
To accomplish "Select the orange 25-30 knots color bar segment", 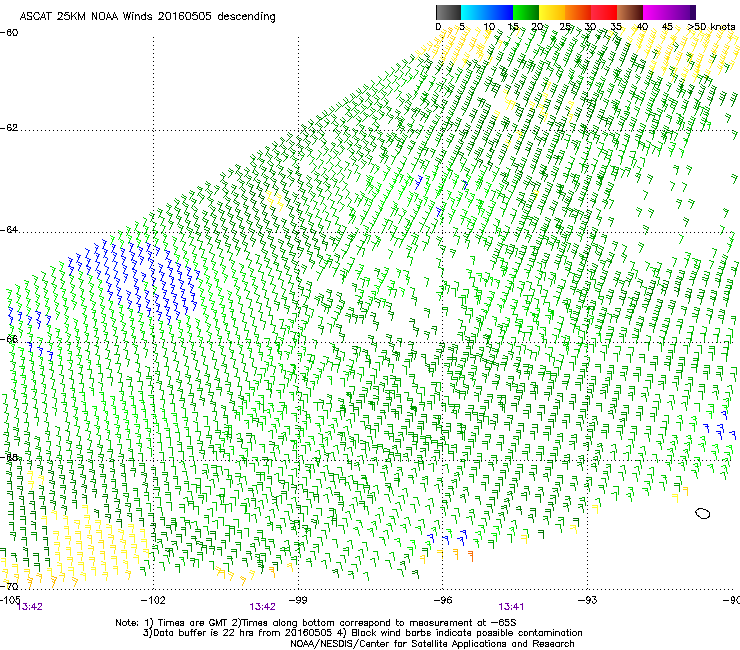I will tap(578, 12).
